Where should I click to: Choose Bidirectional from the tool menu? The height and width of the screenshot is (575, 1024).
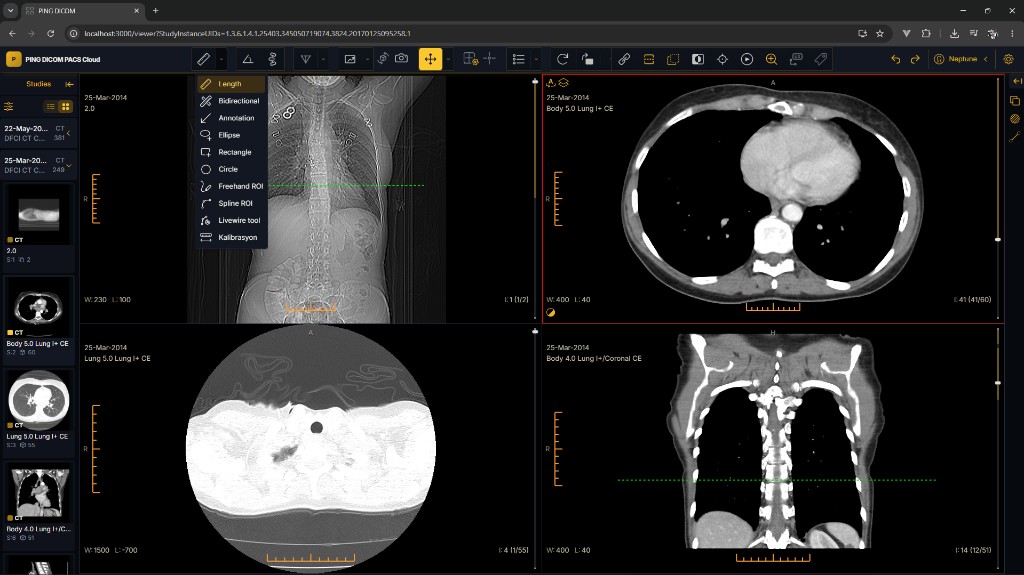click(x=231, y=101)
